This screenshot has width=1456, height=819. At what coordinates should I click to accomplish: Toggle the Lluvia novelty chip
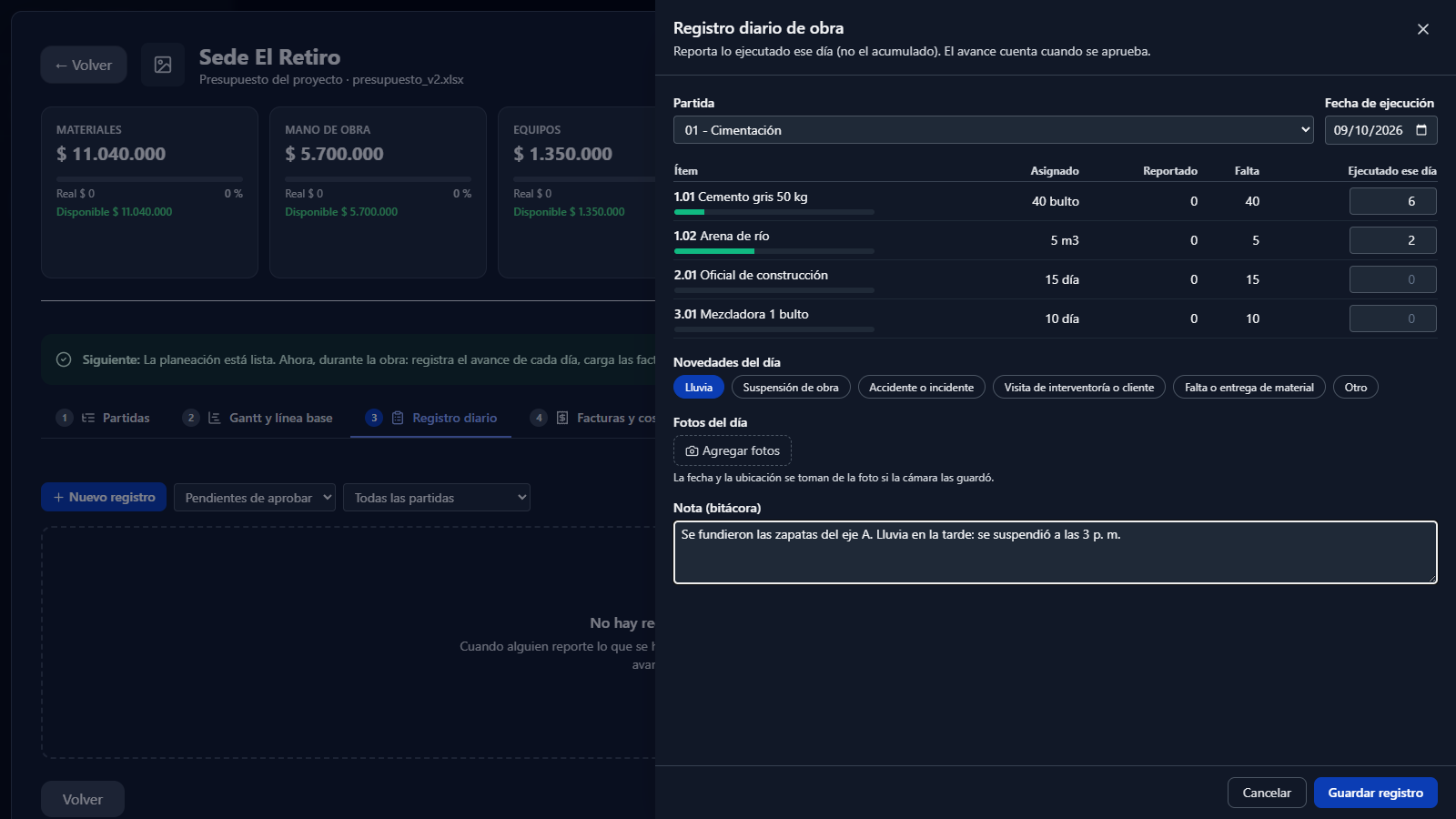click(x=699, y=387)
